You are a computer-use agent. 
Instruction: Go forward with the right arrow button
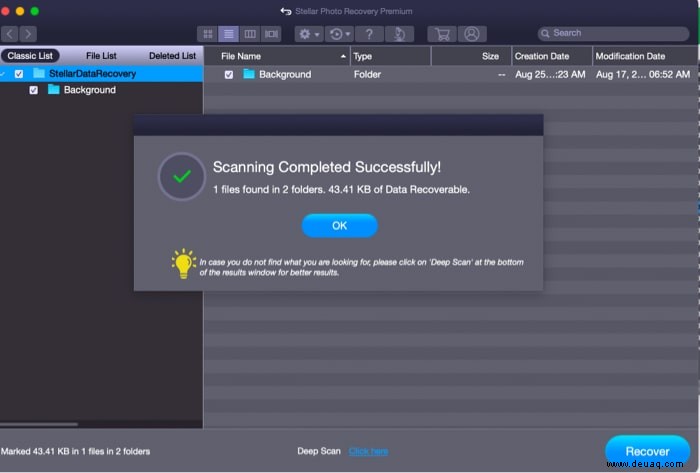click(28, 34)
